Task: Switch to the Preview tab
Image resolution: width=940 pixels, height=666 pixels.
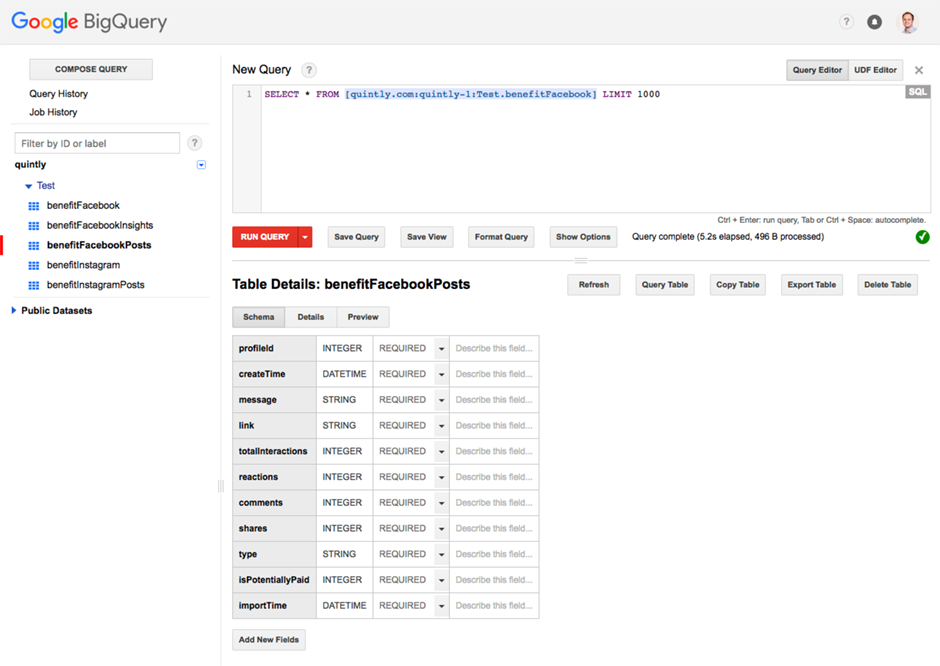Action: click(x=363, y=317)
